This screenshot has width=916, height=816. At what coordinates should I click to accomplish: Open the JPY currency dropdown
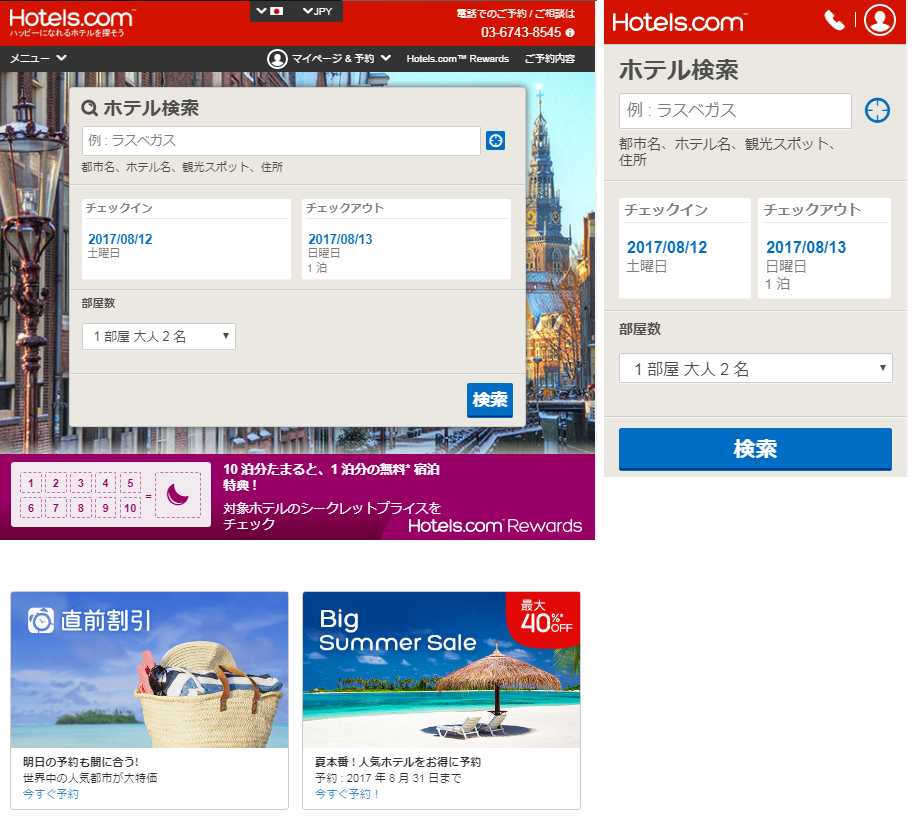coord(318,11)
